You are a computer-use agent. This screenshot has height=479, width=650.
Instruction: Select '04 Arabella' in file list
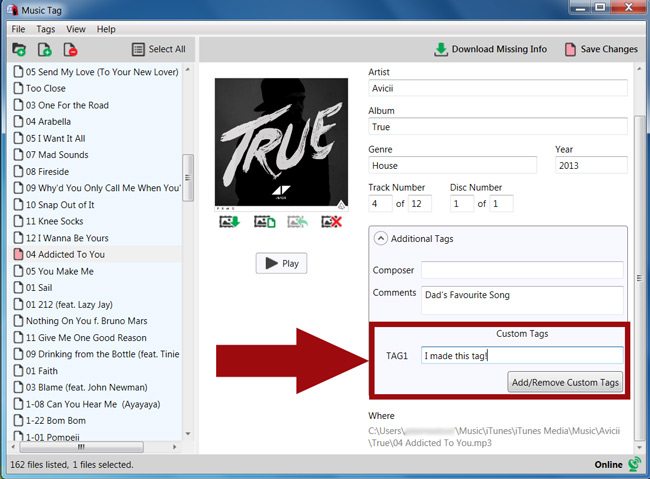point(48,122)
